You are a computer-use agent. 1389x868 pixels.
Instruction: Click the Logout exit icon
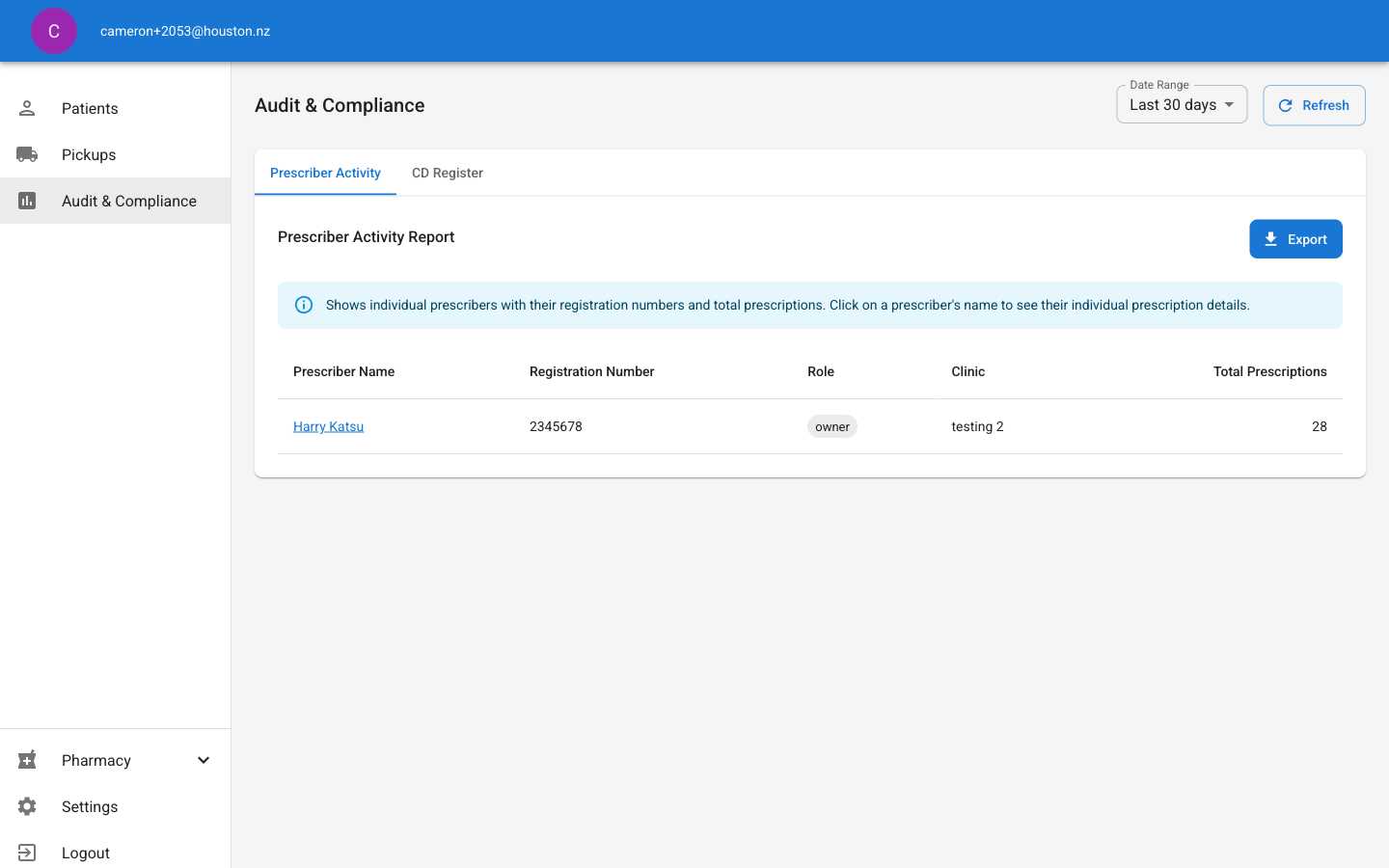click(x=27, y=853)
